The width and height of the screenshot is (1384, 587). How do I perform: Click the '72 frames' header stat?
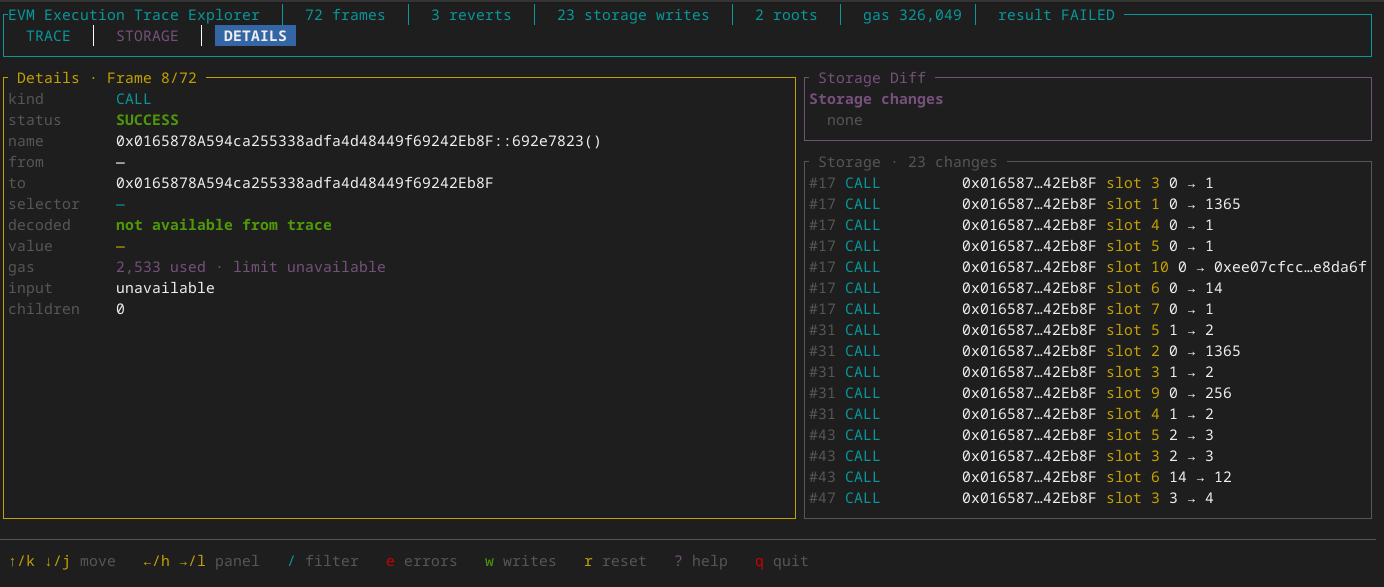pyautogui.click(x=345, y=15)
